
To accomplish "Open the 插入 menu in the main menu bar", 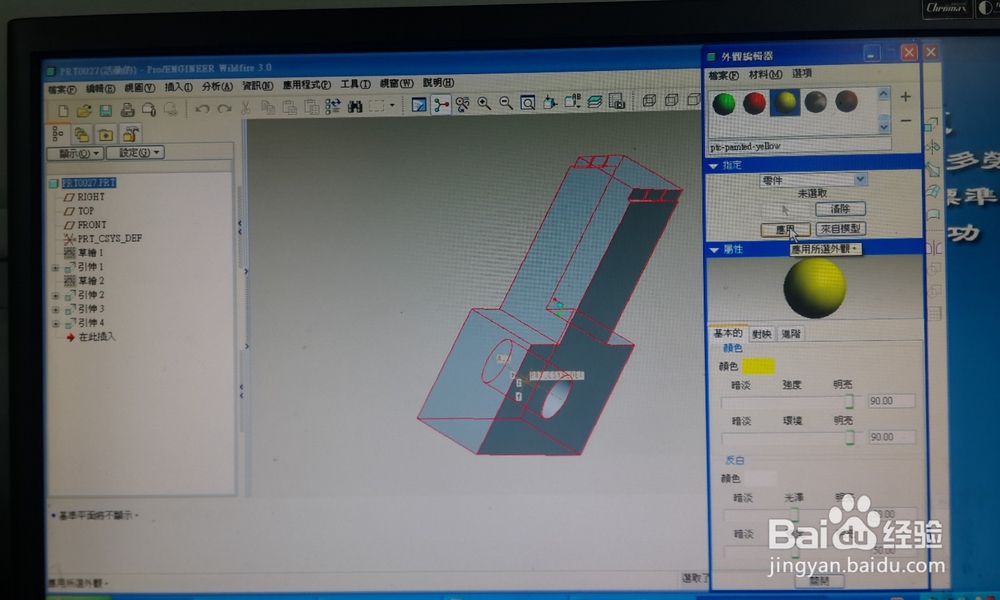I will click(179, 87).
